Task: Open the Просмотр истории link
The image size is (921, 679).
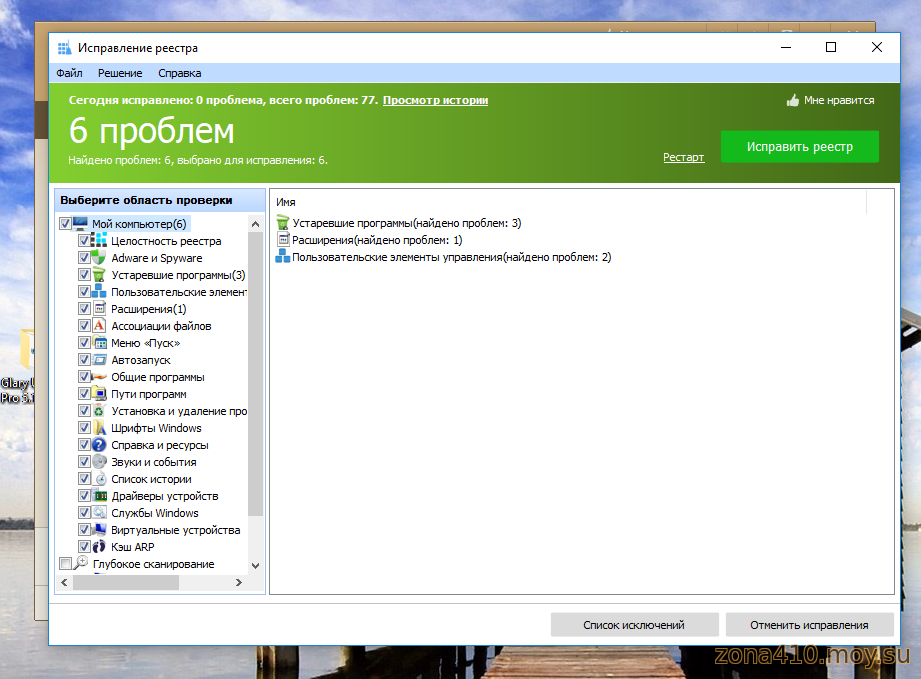Action: pos(435,100)
